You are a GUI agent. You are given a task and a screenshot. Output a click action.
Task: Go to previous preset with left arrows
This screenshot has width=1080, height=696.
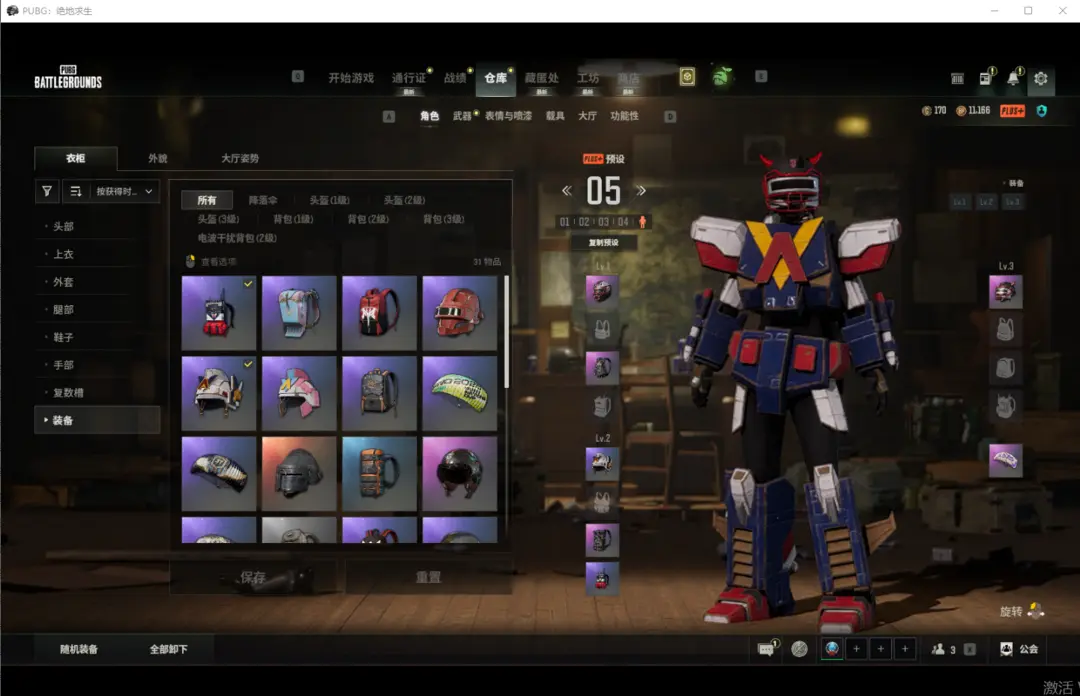pyautogui.click(x=566, y=191)
